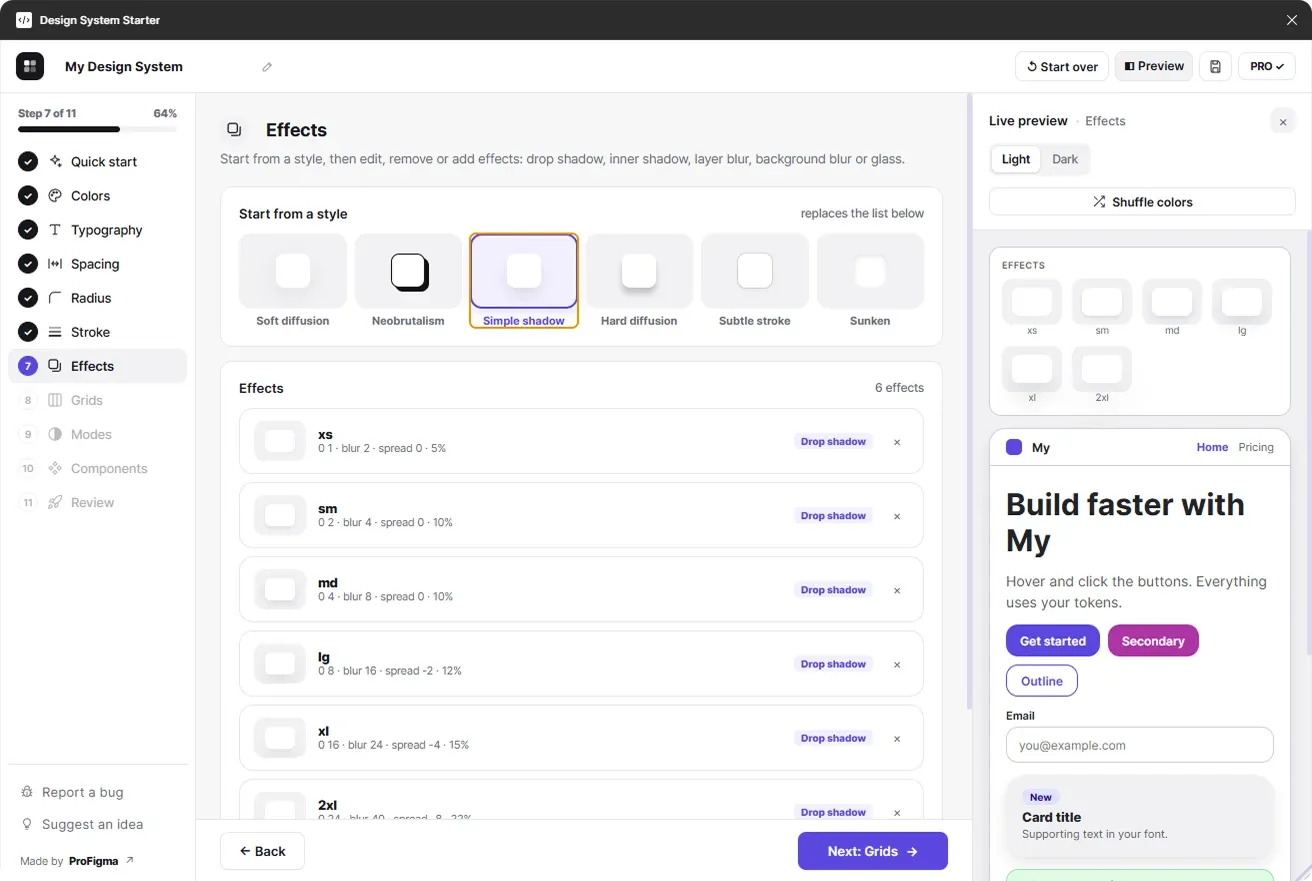Choose the Neobrutalism style preset
The image size is (1312, 881).
(x=408, y=281)
